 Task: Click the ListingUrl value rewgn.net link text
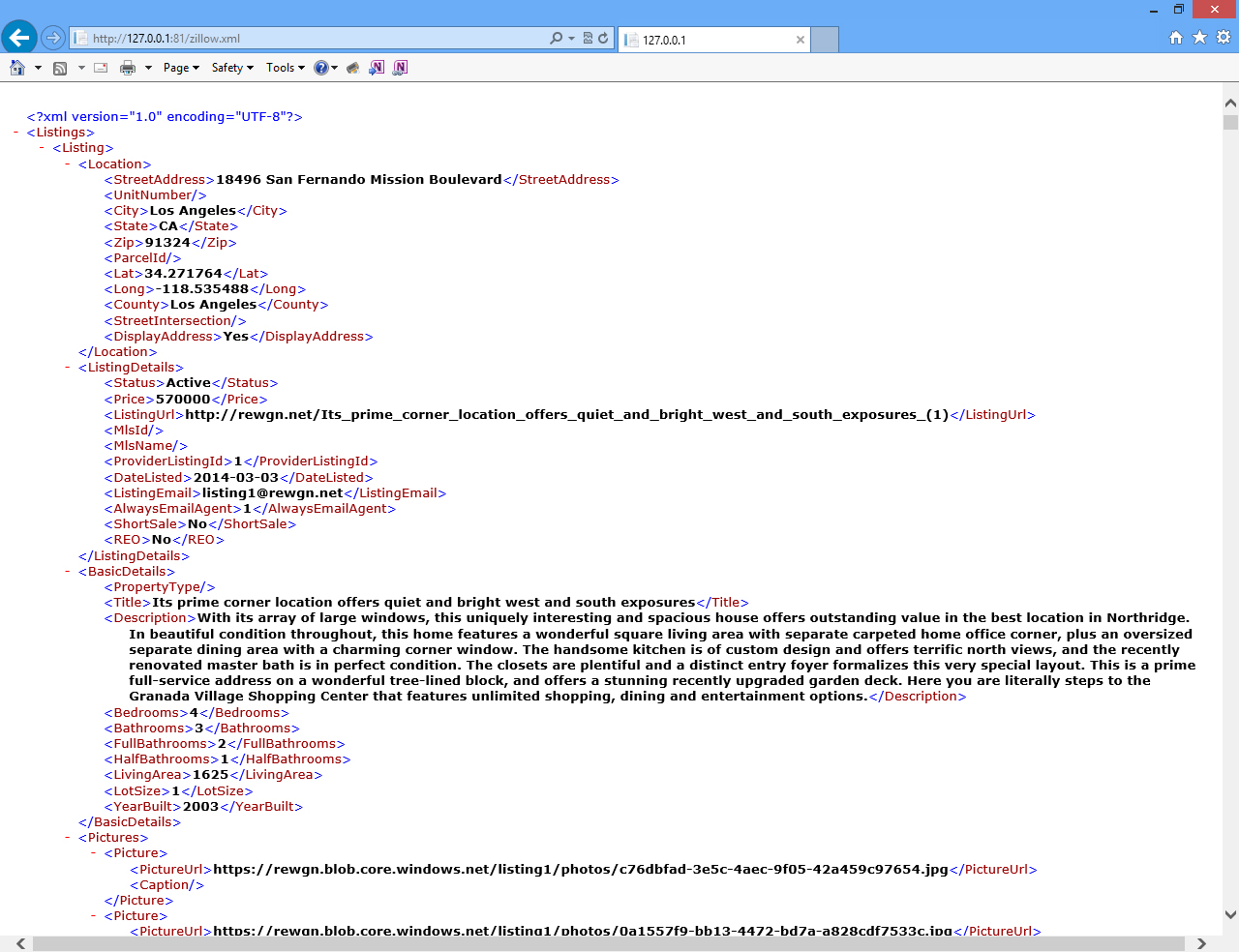[x=566, y=415]
